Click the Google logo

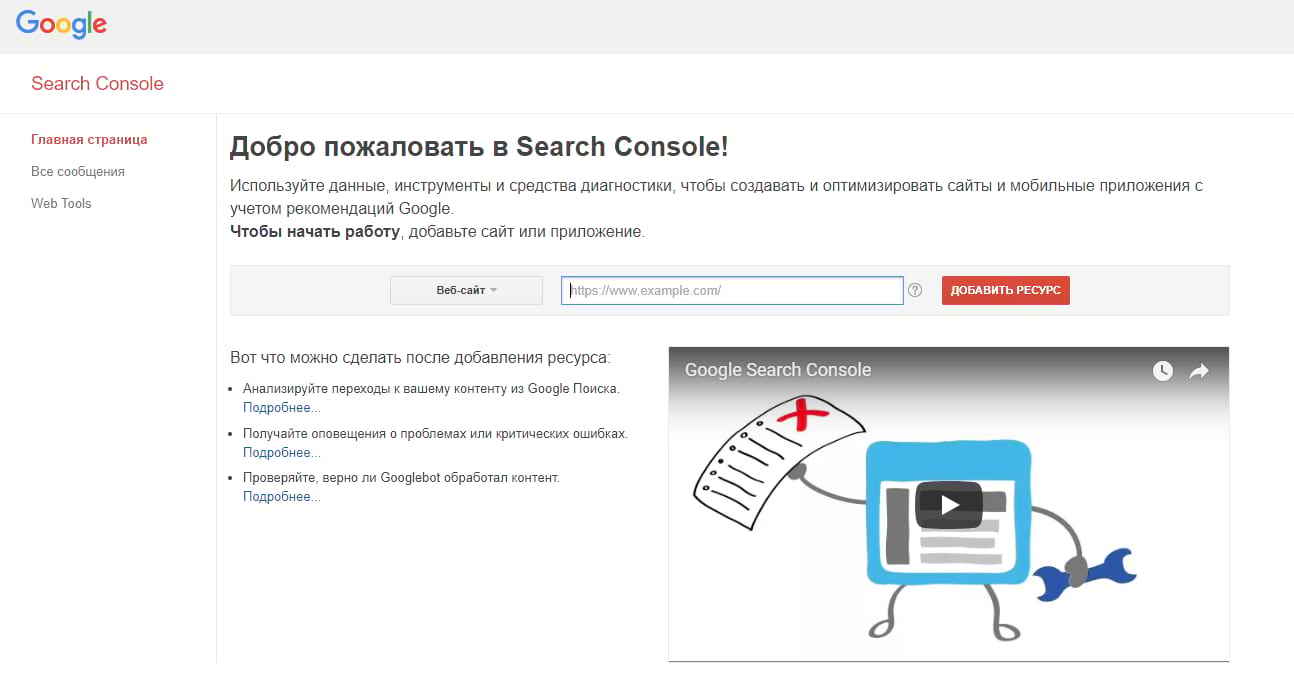61,24
